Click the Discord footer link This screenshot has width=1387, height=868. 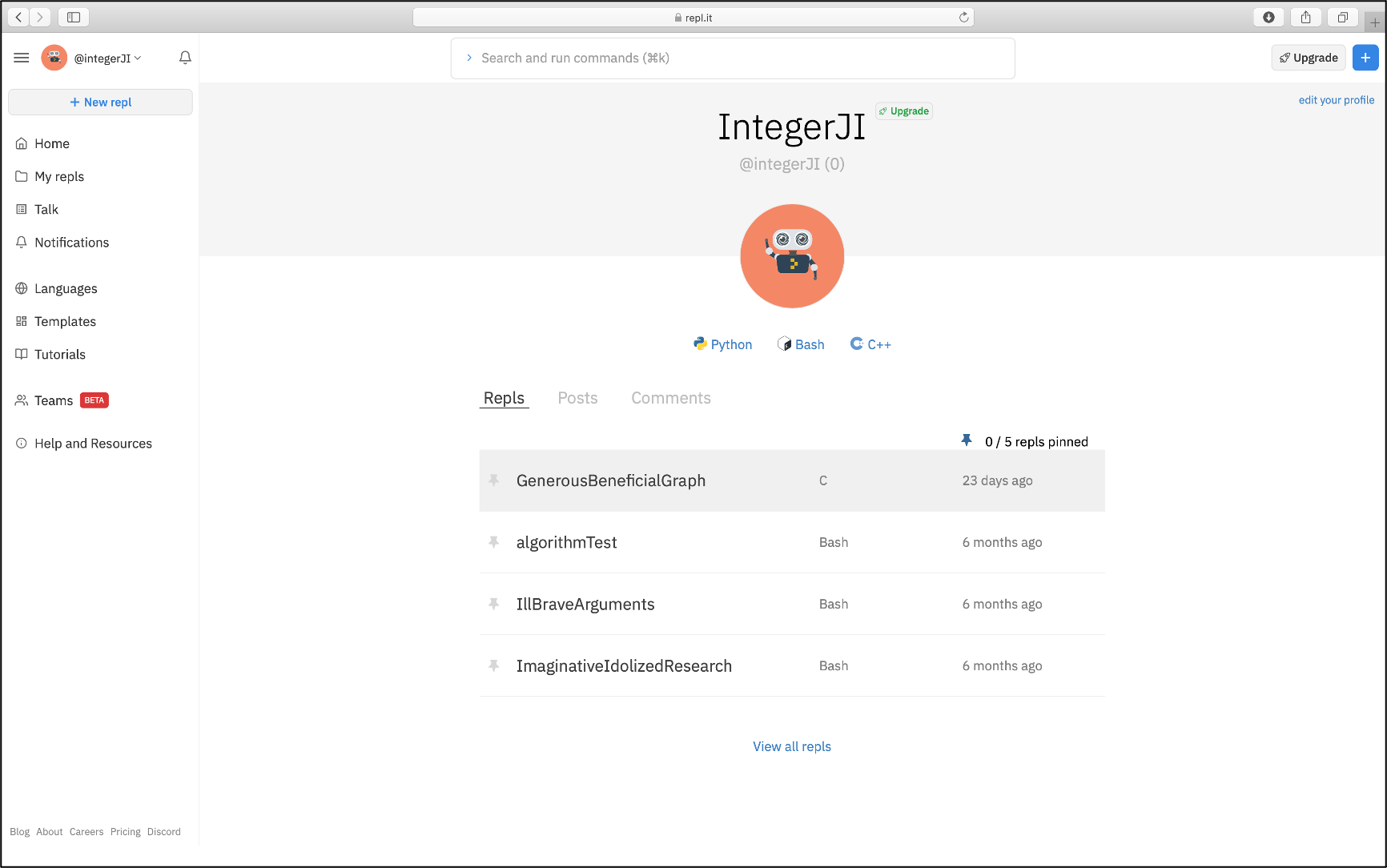[163, 832]
